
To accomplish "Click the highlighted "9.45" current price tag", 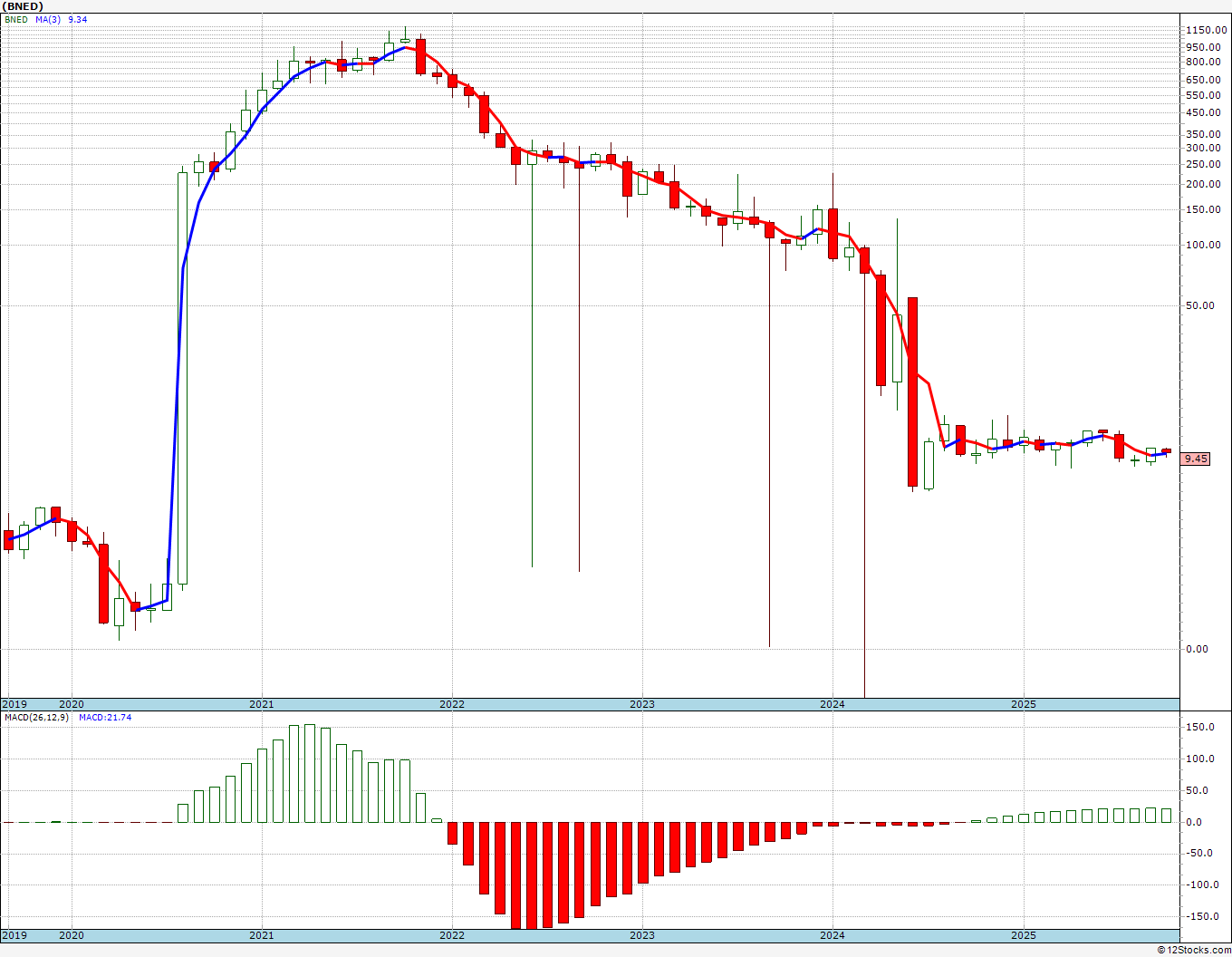I will tap(1196, 459).
